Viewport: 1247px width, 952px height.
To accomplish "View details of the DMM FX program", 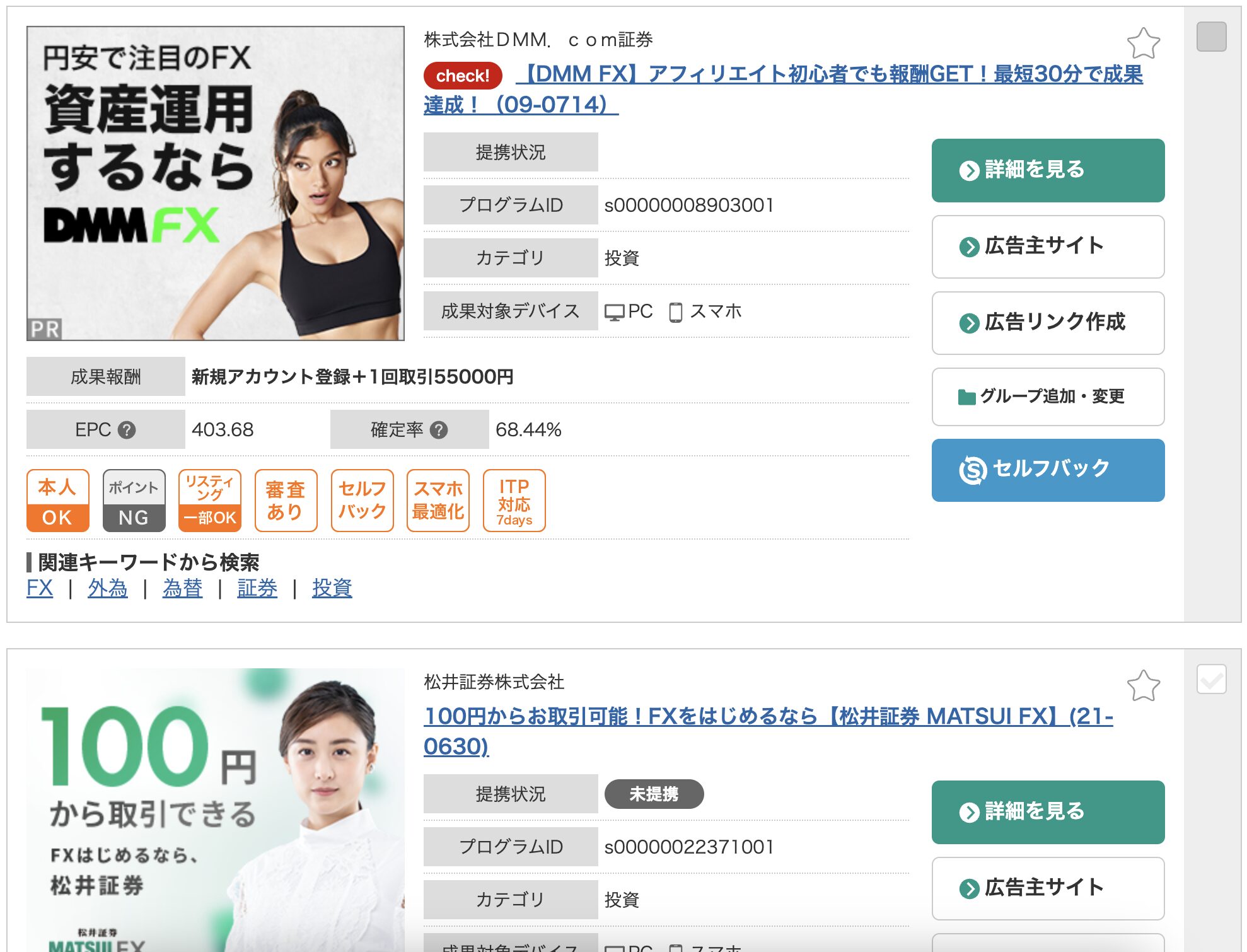I will point(1048,170).
